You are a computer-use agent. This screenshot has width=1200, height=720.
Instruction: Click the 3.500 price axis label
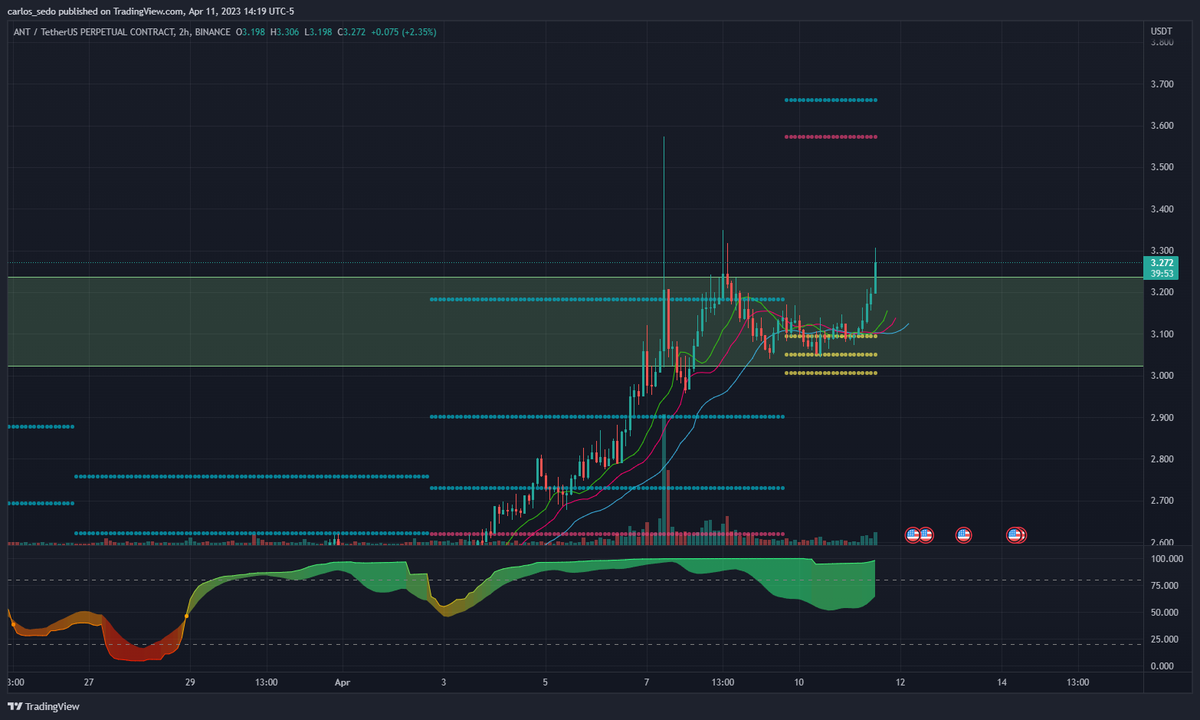click(x=1161, y=167)
